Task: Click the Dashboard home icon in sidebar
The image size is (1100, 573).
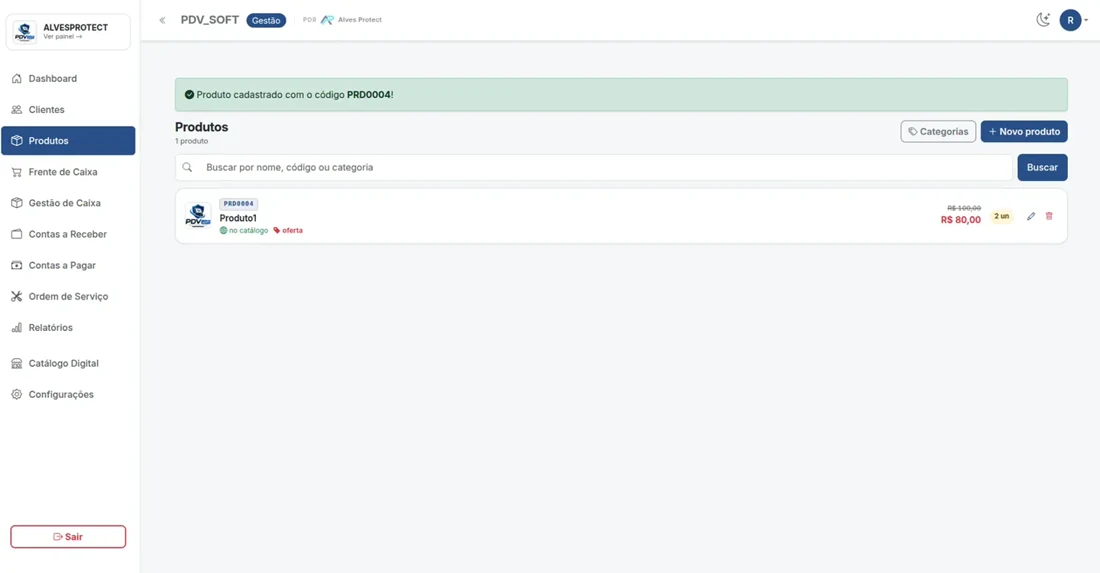Action: click(17, 79)
